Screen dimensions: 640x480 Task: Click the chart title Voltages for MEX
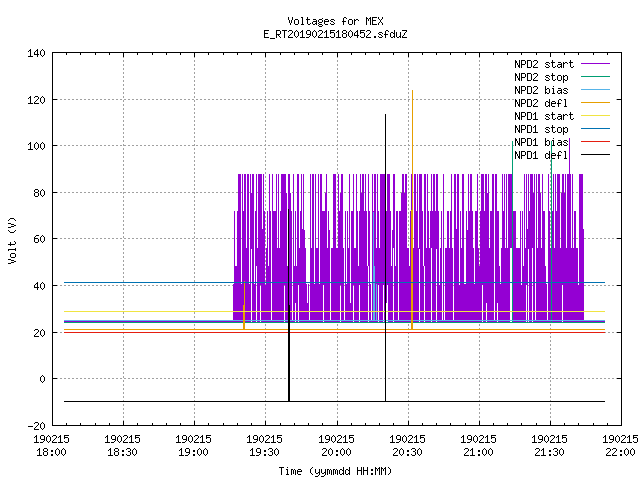coord(335,21)
